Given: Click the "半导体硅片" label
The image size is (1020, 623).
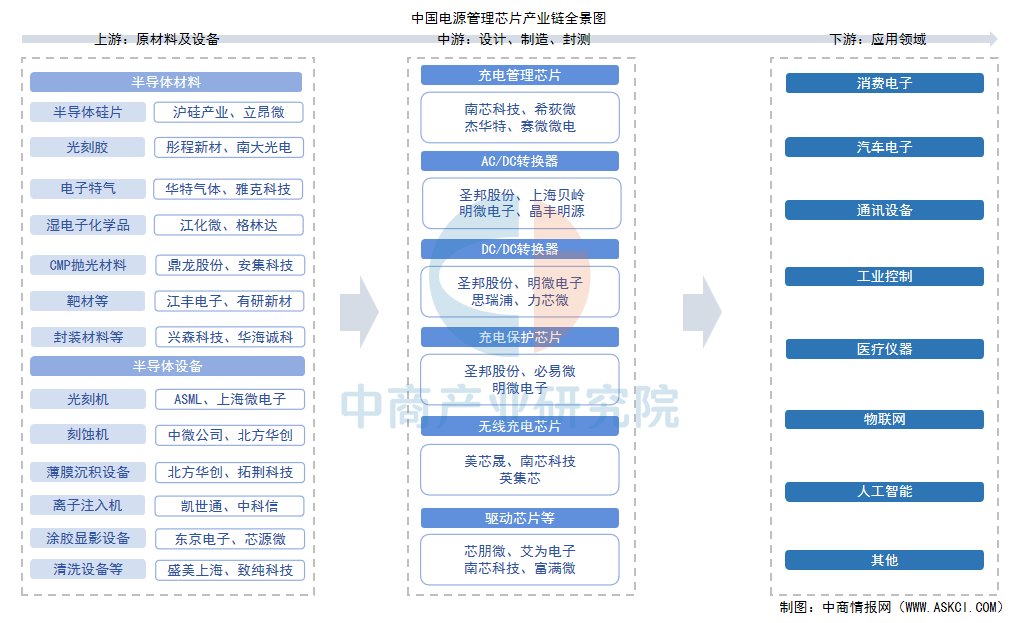Looking at the screenshot, I should coord(87,112).
